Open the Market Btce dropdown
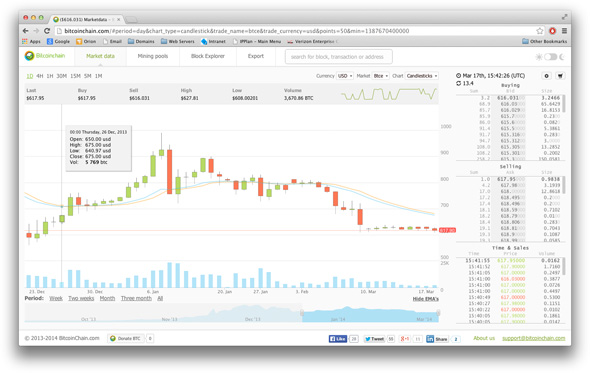The height and width of the screenshot is (373, 590). click(380, 76)
